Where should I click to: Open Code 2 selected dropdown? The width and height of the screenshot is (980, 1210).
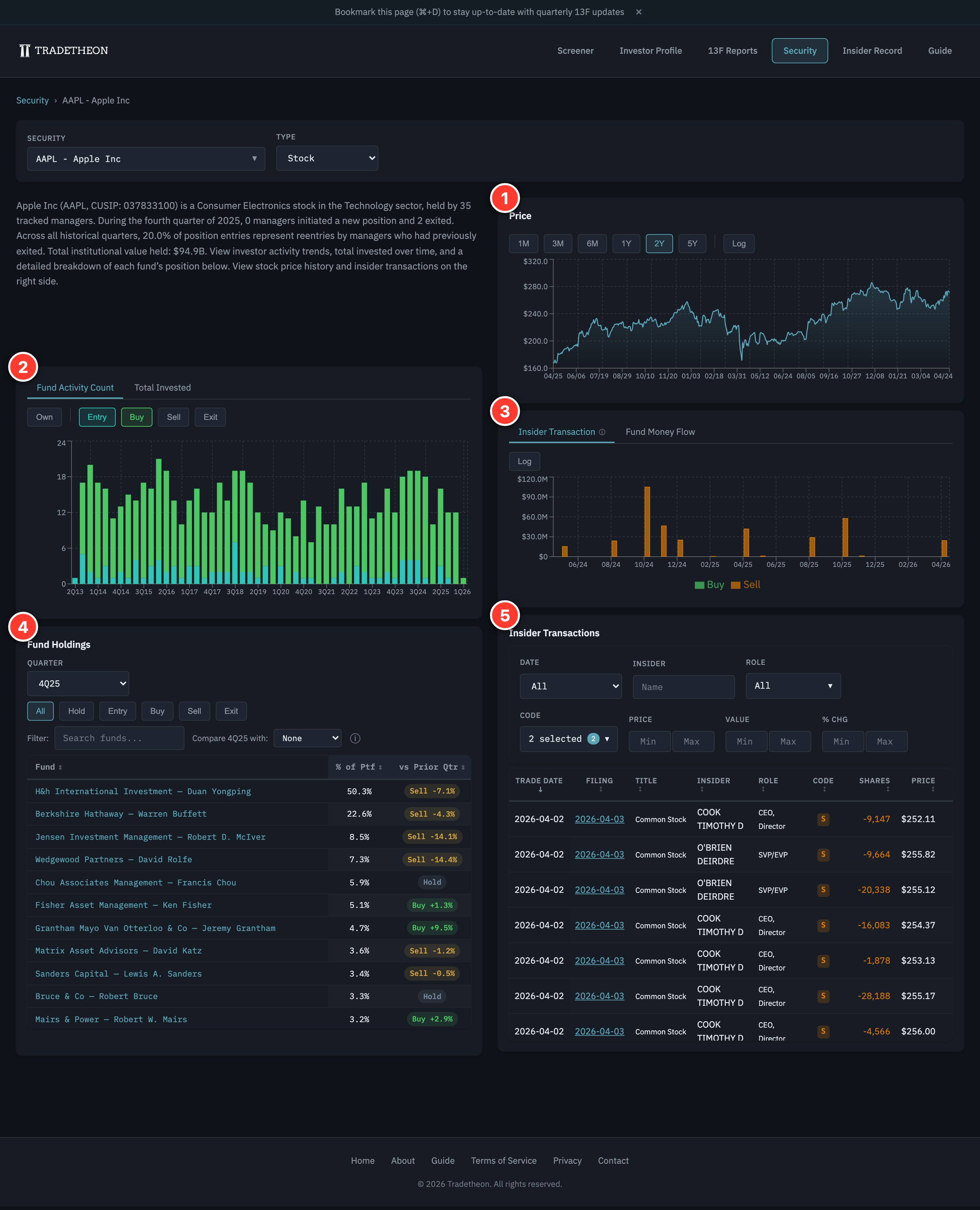point(569,739)
